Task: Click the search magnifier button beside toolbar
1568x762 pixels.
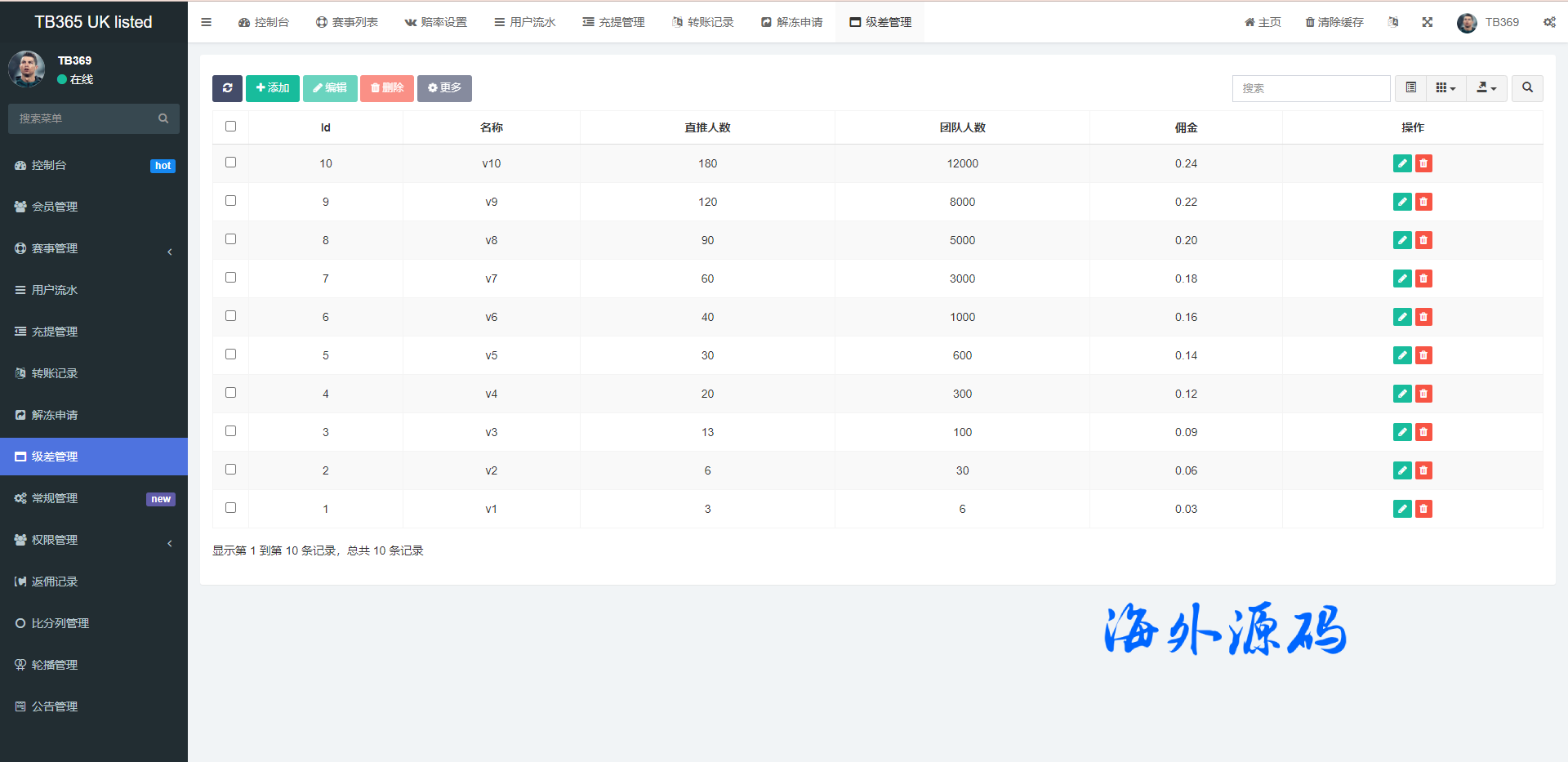Action: tap(1527, 88)
